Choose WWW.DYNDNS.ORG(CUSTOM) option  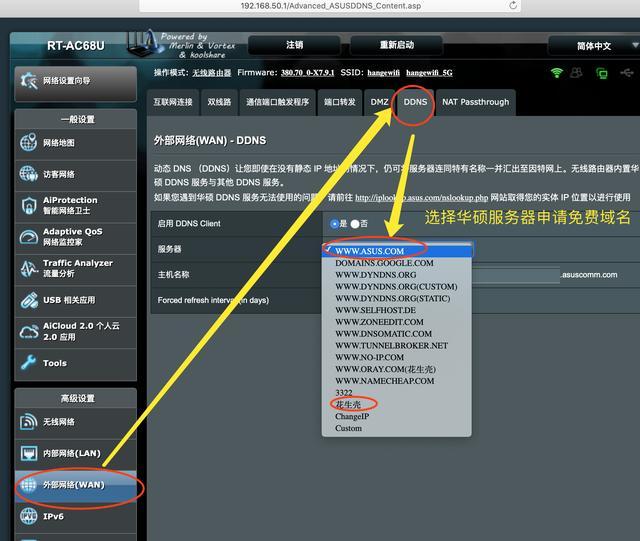397,287
